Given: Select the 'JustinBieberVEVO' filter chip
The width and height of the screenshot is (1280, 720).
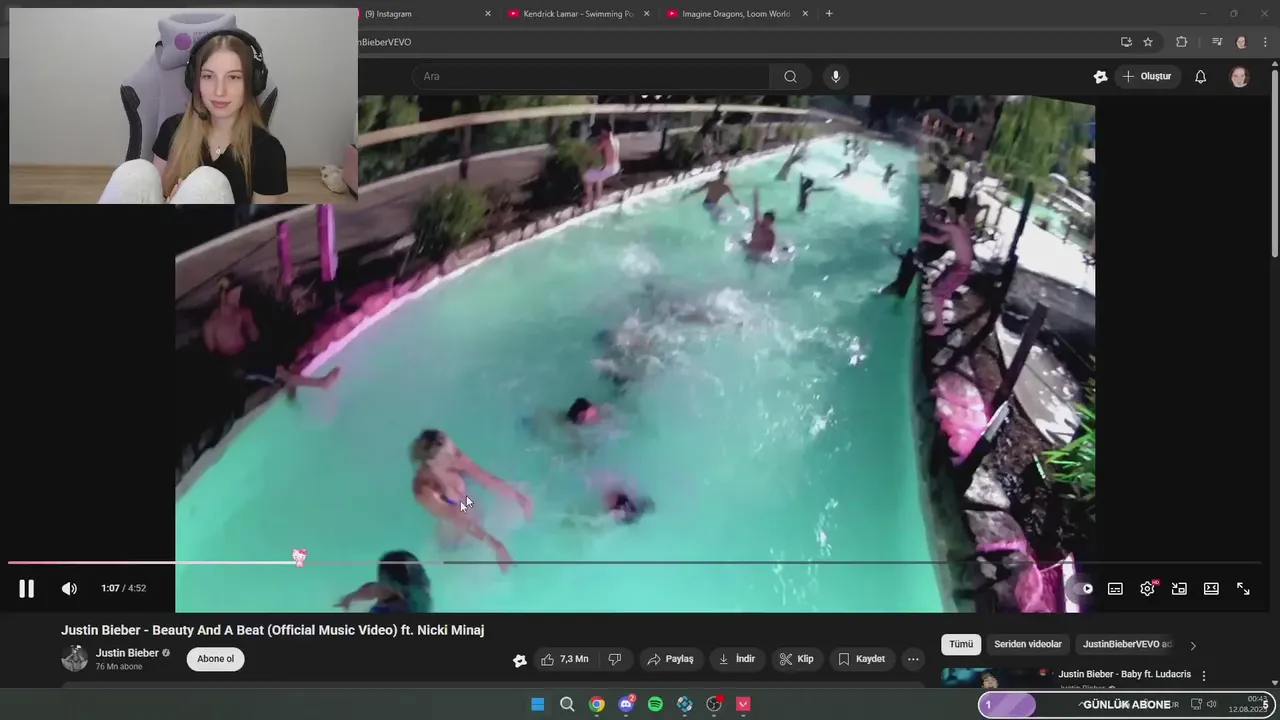Looking at the screenshot, I should (x=1127, y=645).
